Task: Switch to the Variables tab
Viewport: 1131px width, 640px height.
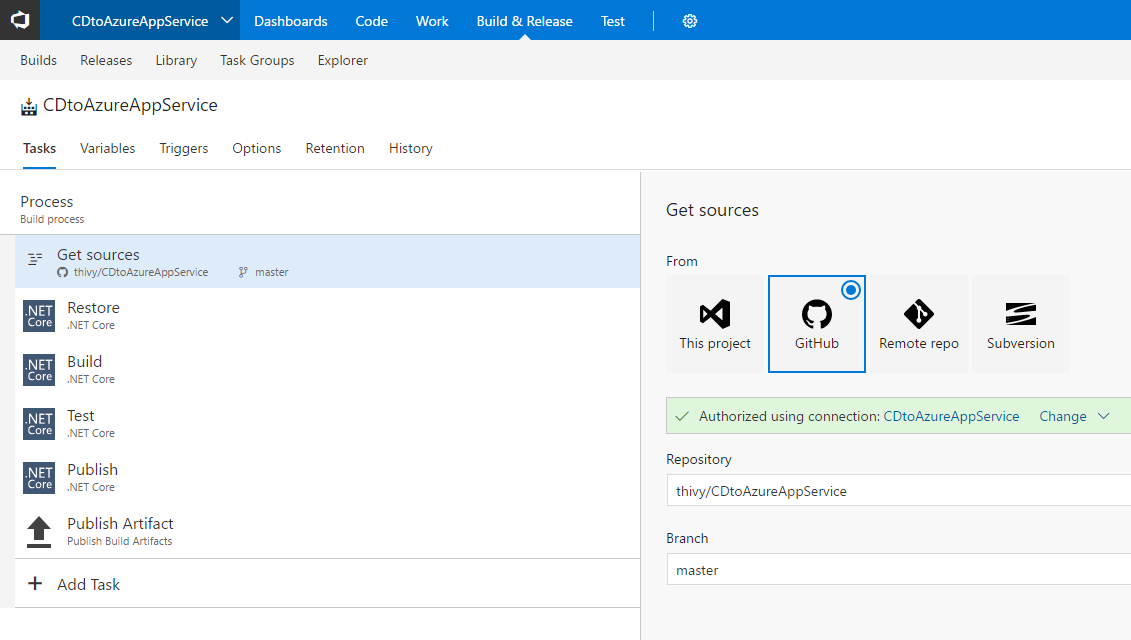Action: tap(107, 148)
